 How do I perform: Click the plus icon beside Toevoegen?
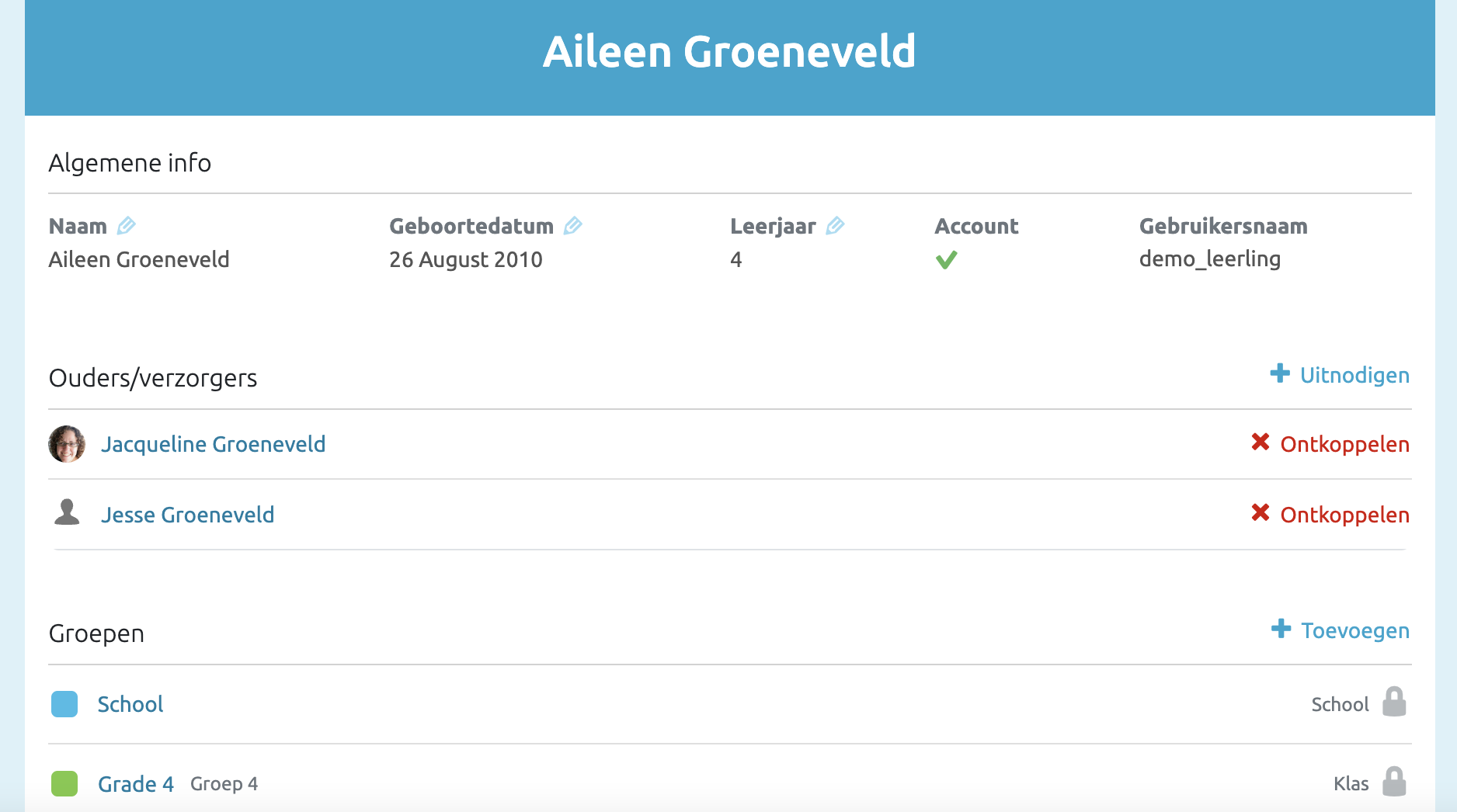[x=1281, y=629]
